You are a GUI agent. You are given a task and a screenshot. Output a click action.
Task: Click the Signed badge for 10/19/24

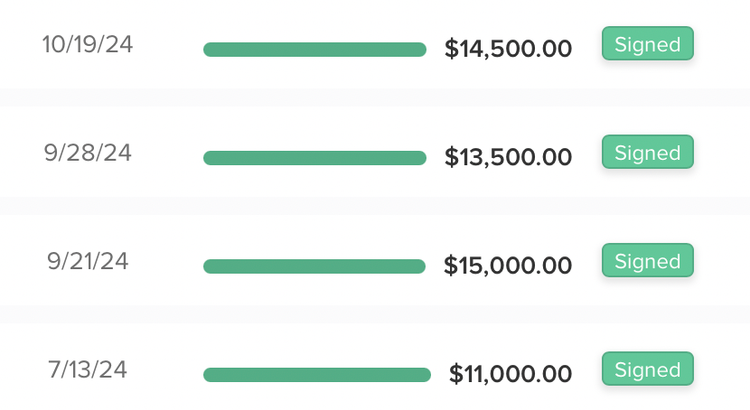pos(647,45)
